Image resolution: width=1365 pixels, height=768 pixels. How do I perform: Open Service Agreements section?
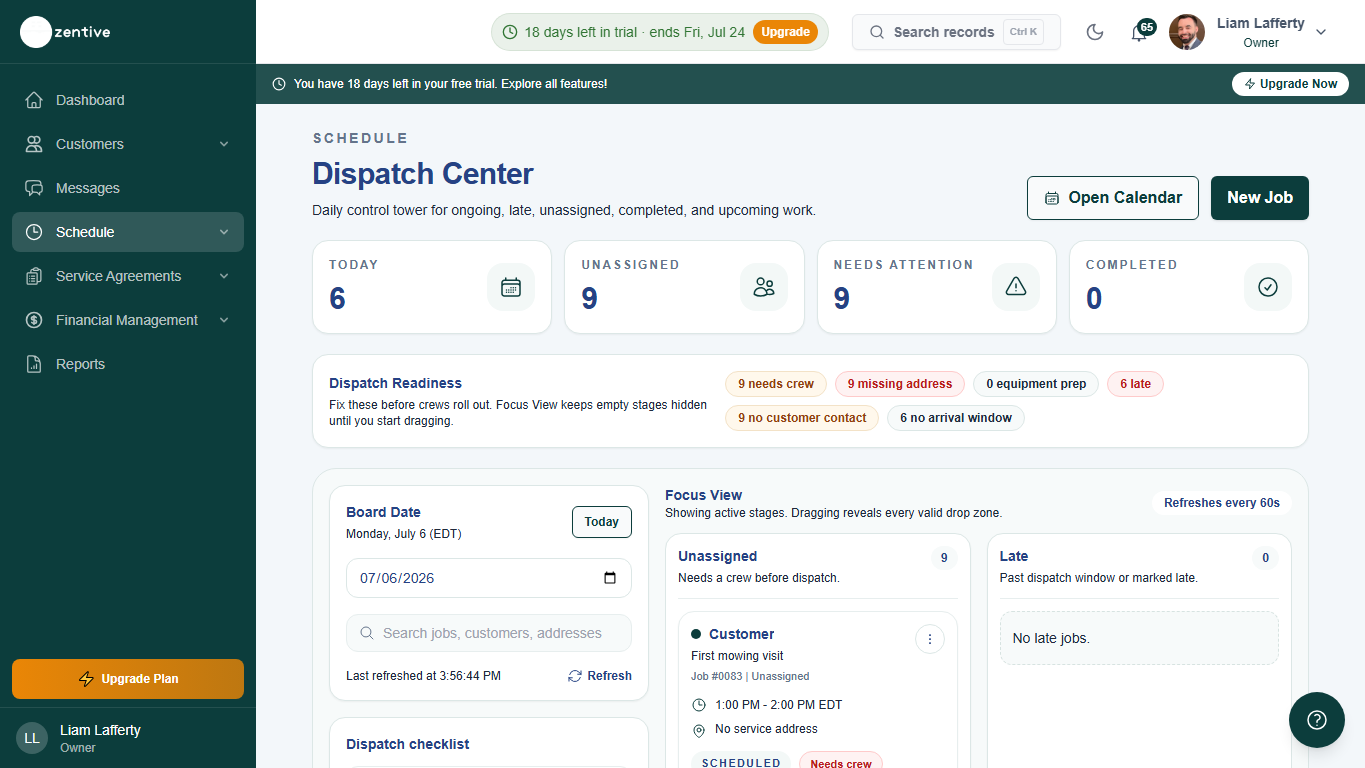(128, 276)
